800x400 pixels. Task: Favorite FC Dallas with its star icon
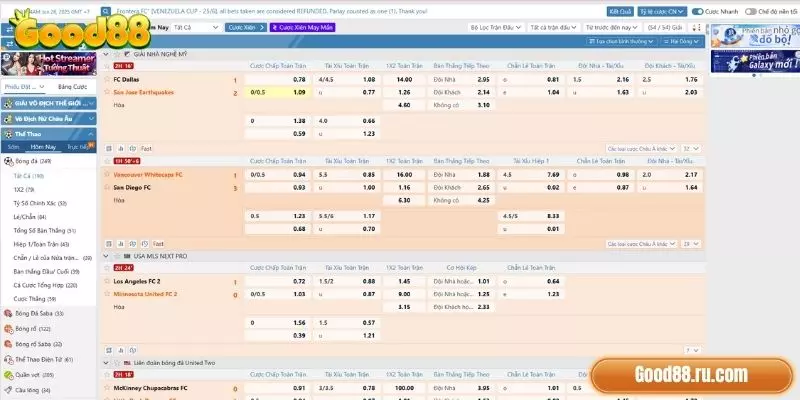click(108, 79)
